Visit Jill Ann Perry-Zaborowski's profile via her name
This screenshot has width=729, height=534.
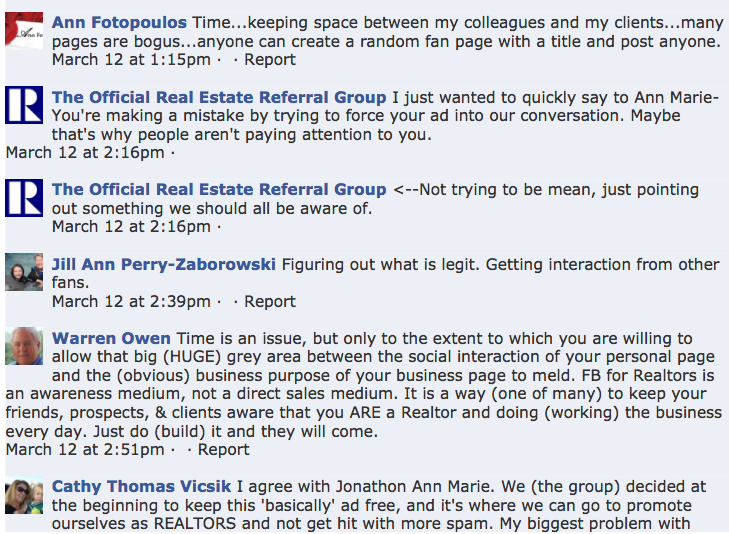click(164, 264)
